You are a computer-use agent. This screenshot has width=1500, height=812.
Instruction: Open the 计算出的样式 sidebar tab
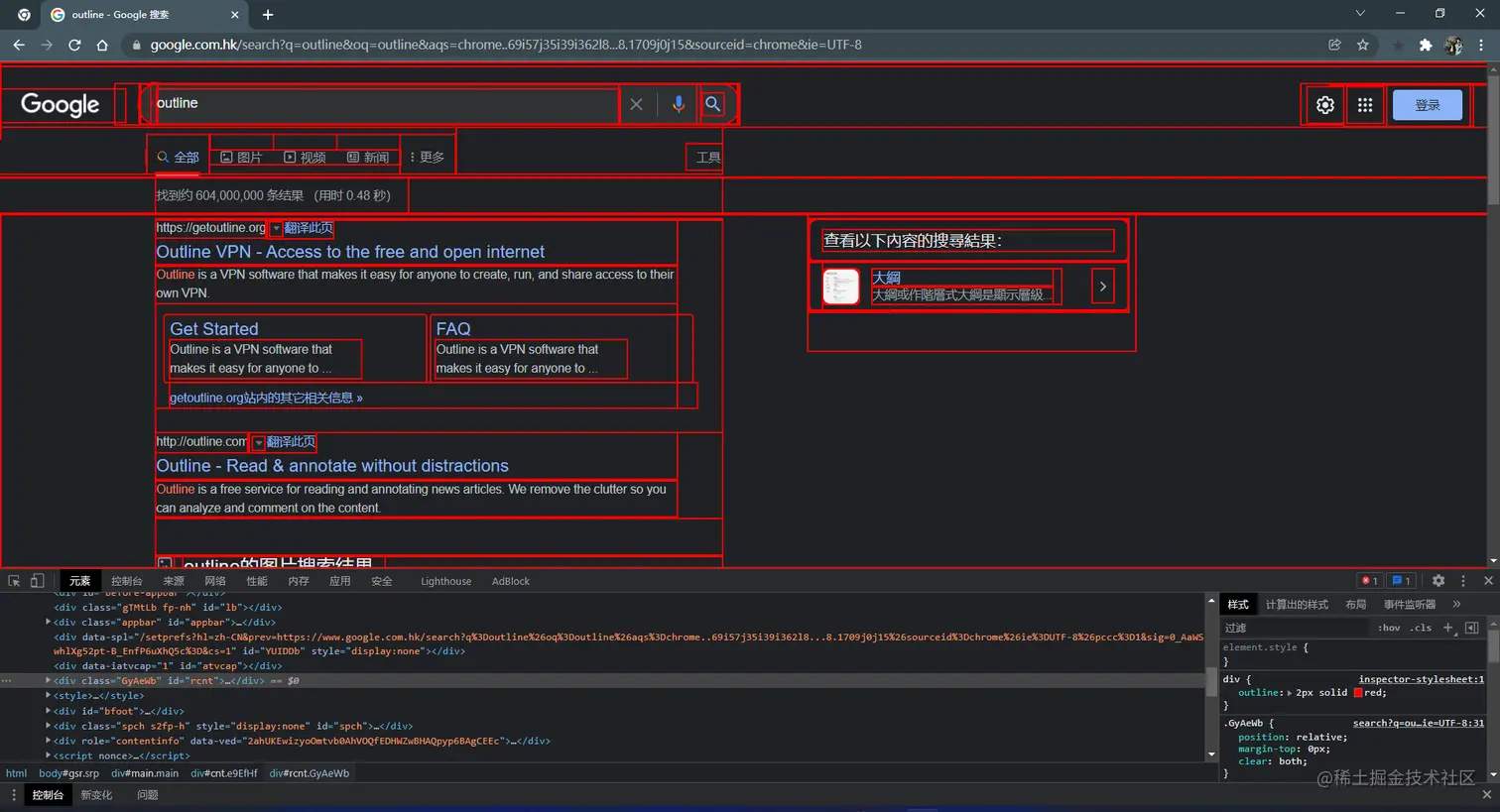tap(1297, 604)
